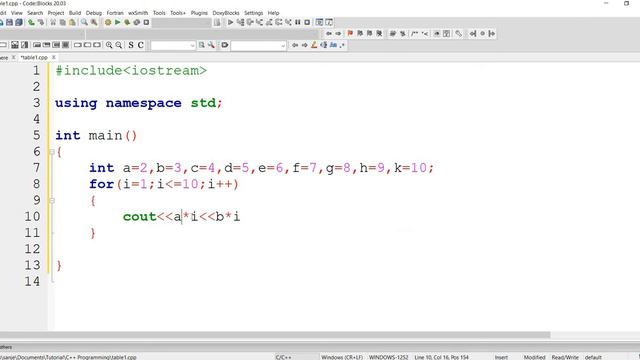Toggle the red bookmark flag icon

coord(350,33)
